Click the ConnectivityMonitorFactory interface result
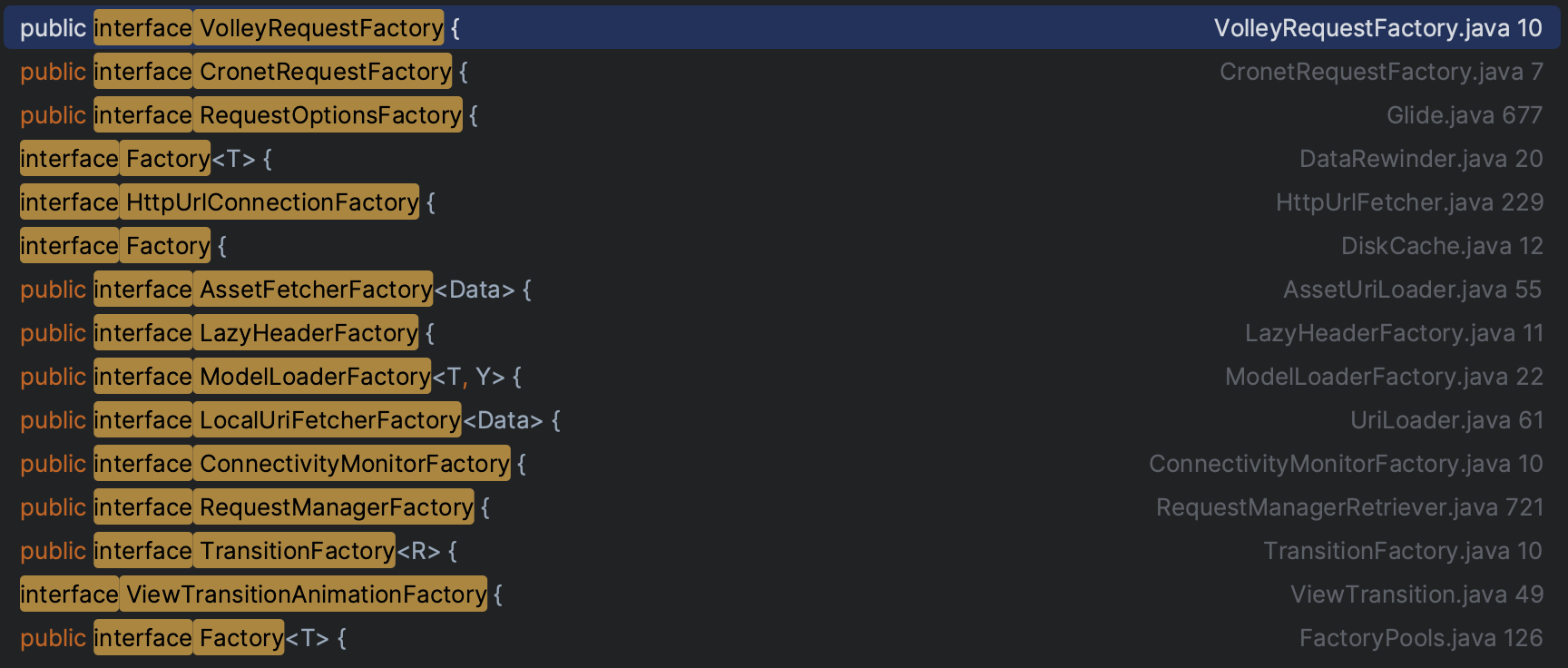 coord(354,464)
